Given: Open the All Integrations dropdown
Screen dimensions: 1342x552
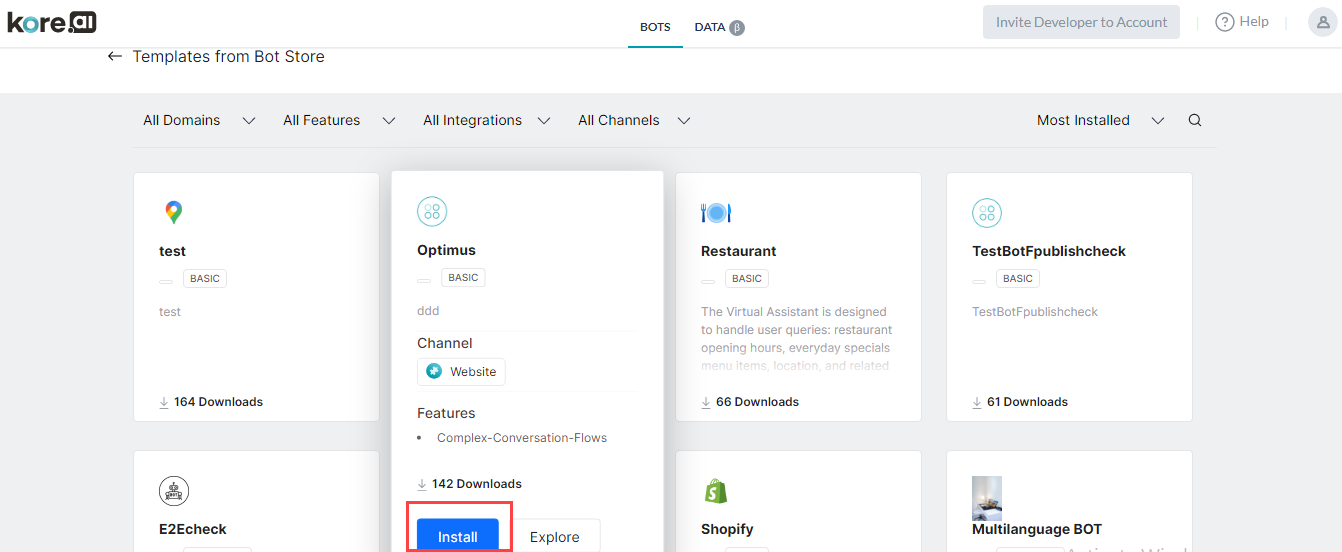Looking at the screenshot, I should (487, 120).
